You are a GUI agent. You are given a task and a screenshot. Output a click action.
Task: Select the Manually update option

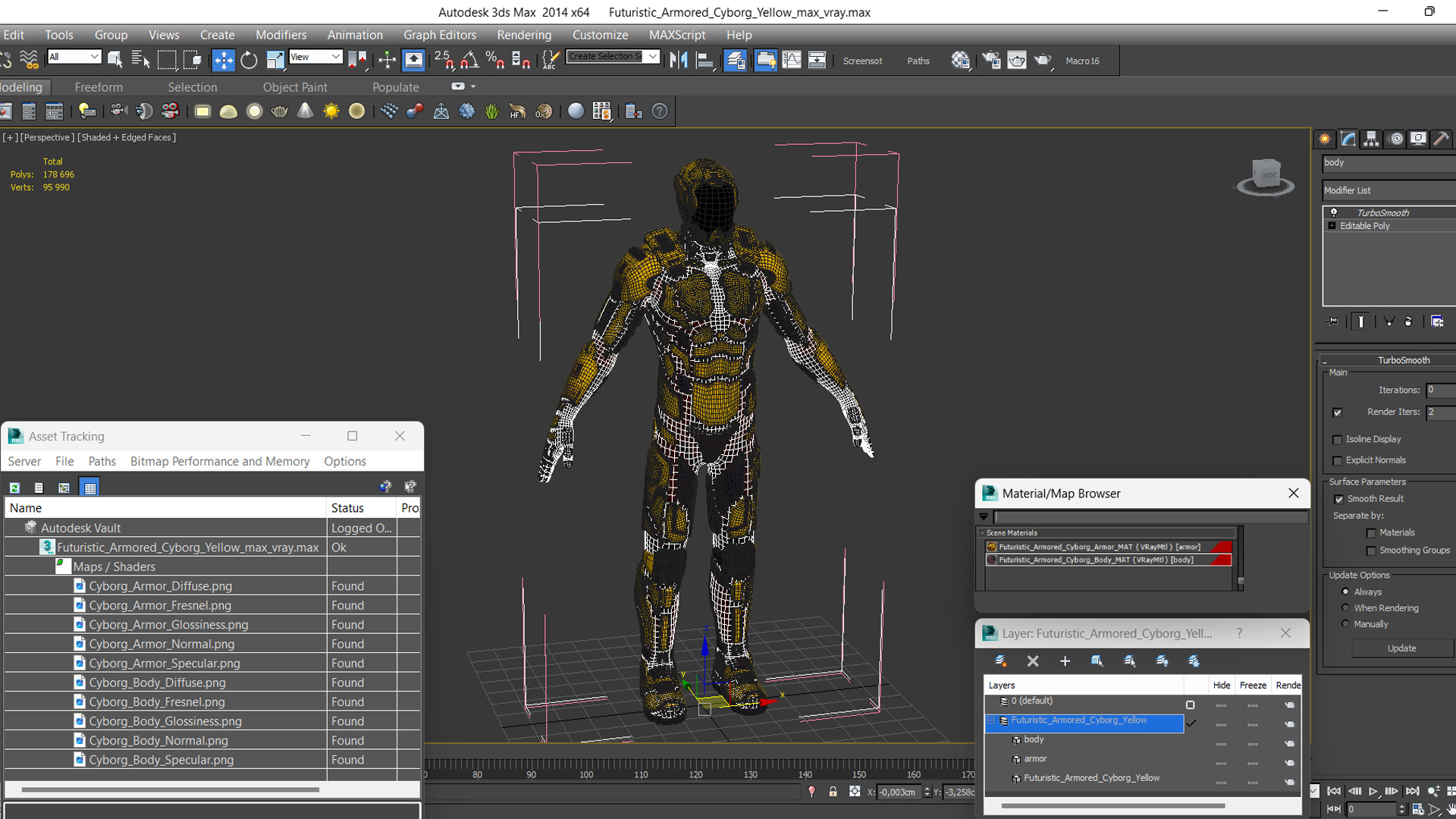pos(1346,623)
